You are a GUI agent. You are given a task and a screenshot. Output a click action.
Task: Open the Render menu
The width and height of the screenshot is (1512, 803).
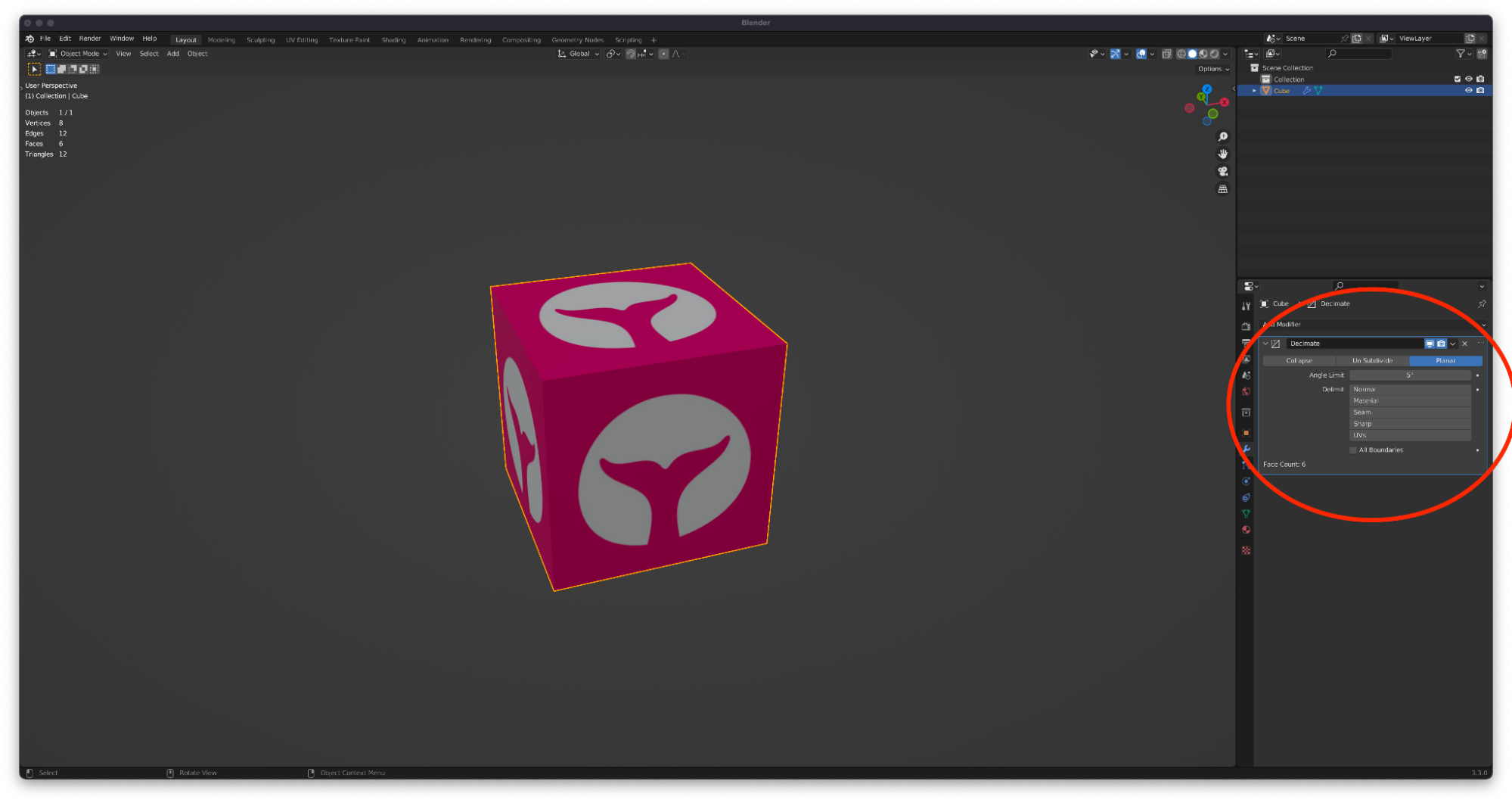click(90, 39)
